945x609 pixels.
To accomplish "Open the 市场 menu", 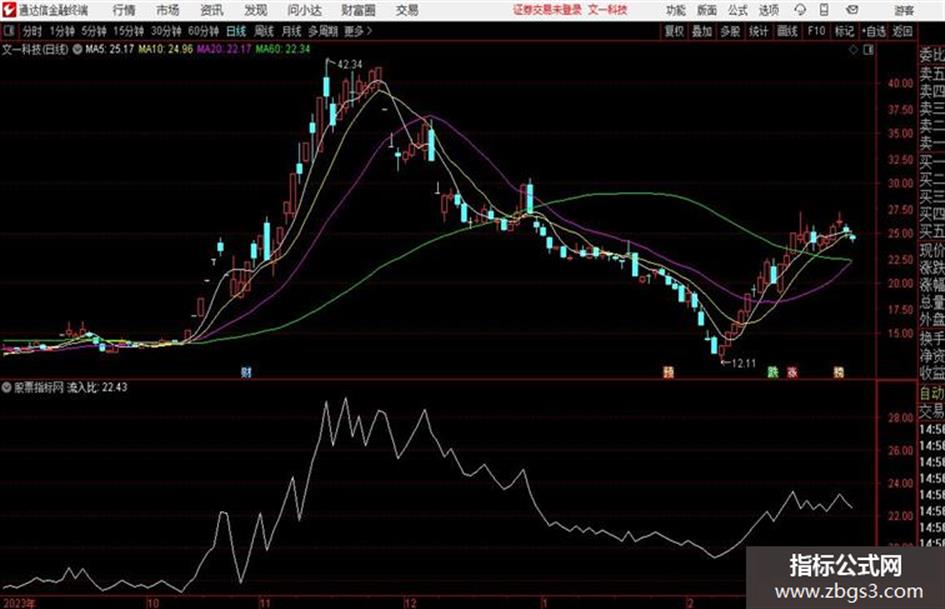I will [x=168, y=10].
